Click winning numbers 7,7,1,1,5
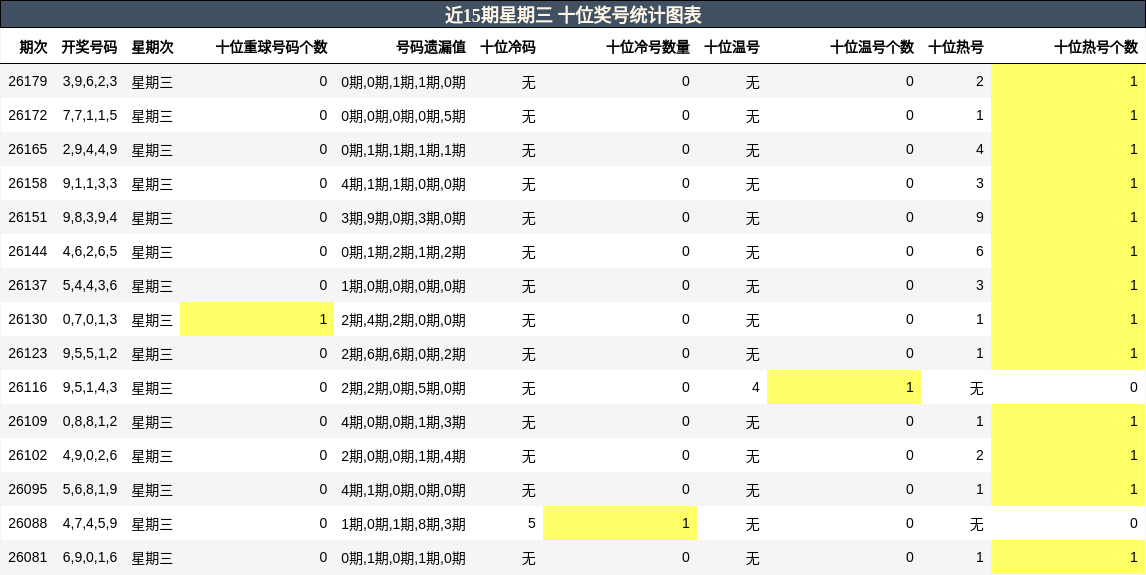 click(90, 115)
